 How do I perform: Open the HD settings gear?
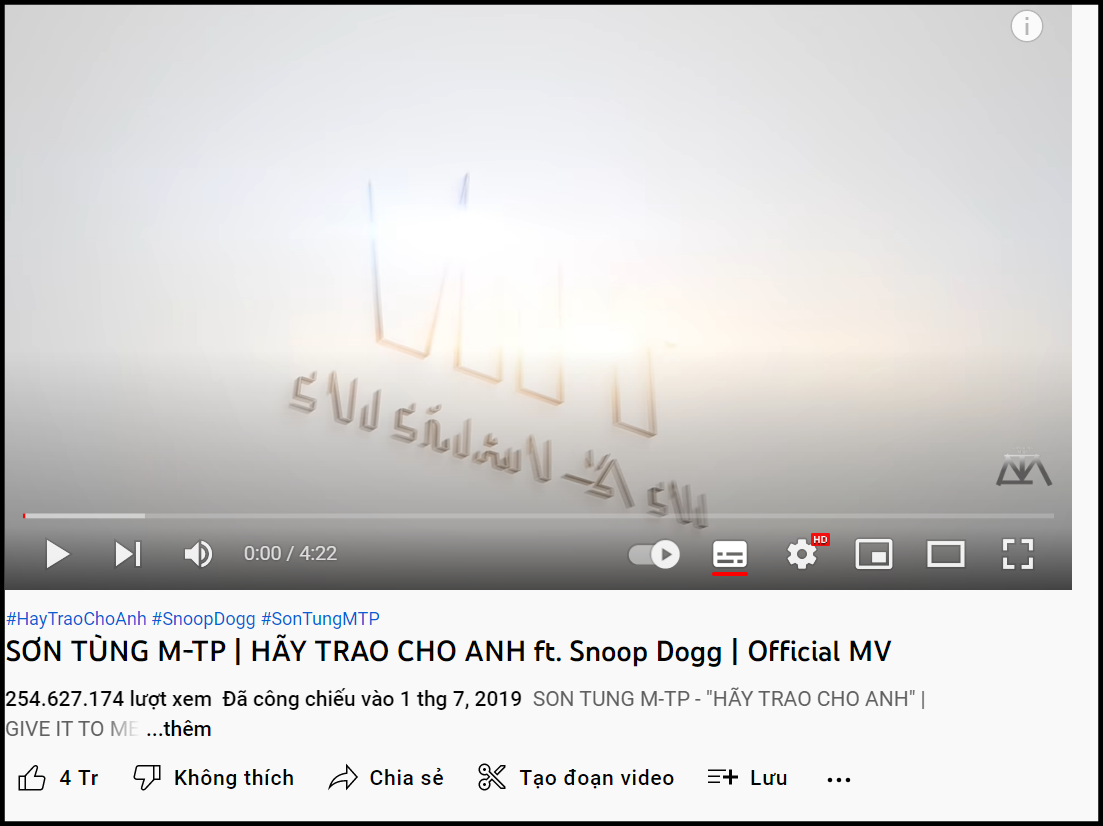tap(802, 554)
